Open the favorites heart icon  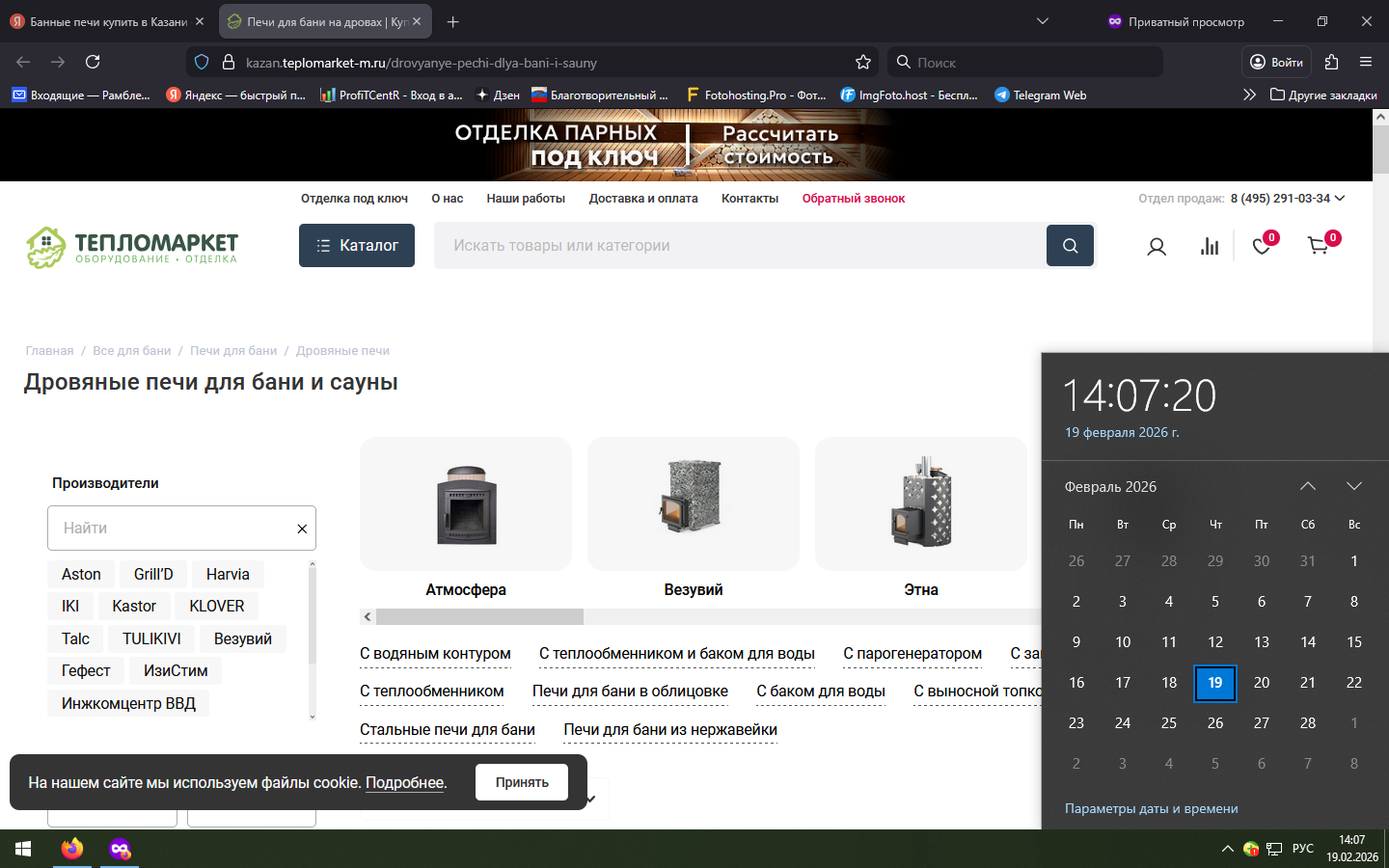1262,246
